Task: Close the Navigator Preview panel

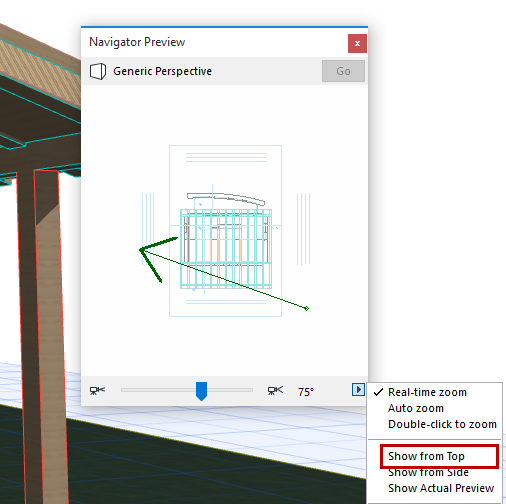Action: pos(357,43)
